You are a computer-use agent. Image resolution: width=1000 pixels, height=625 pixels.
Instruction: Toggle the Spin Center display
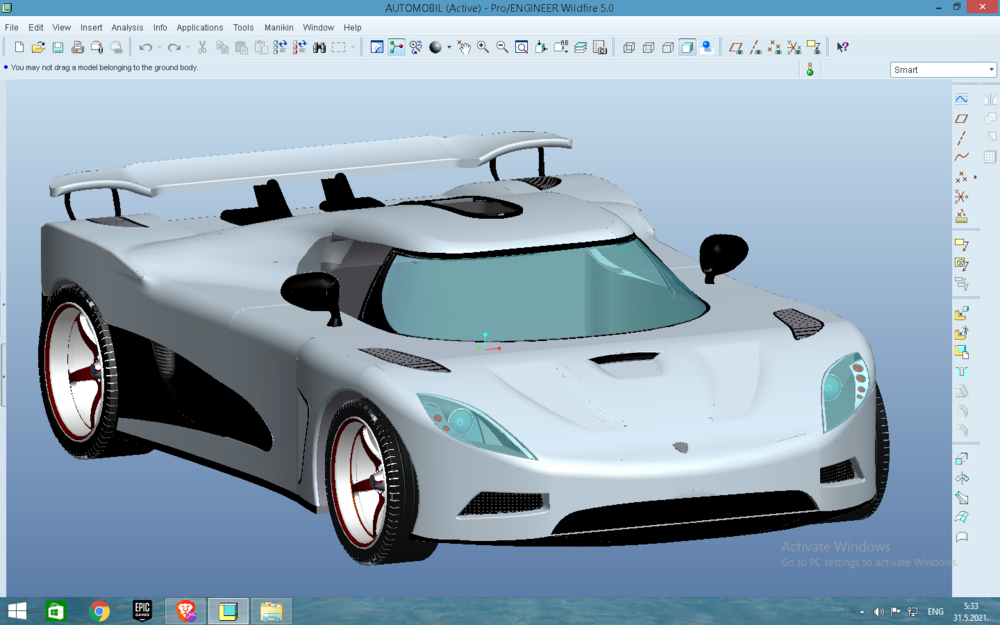[396, 47]
